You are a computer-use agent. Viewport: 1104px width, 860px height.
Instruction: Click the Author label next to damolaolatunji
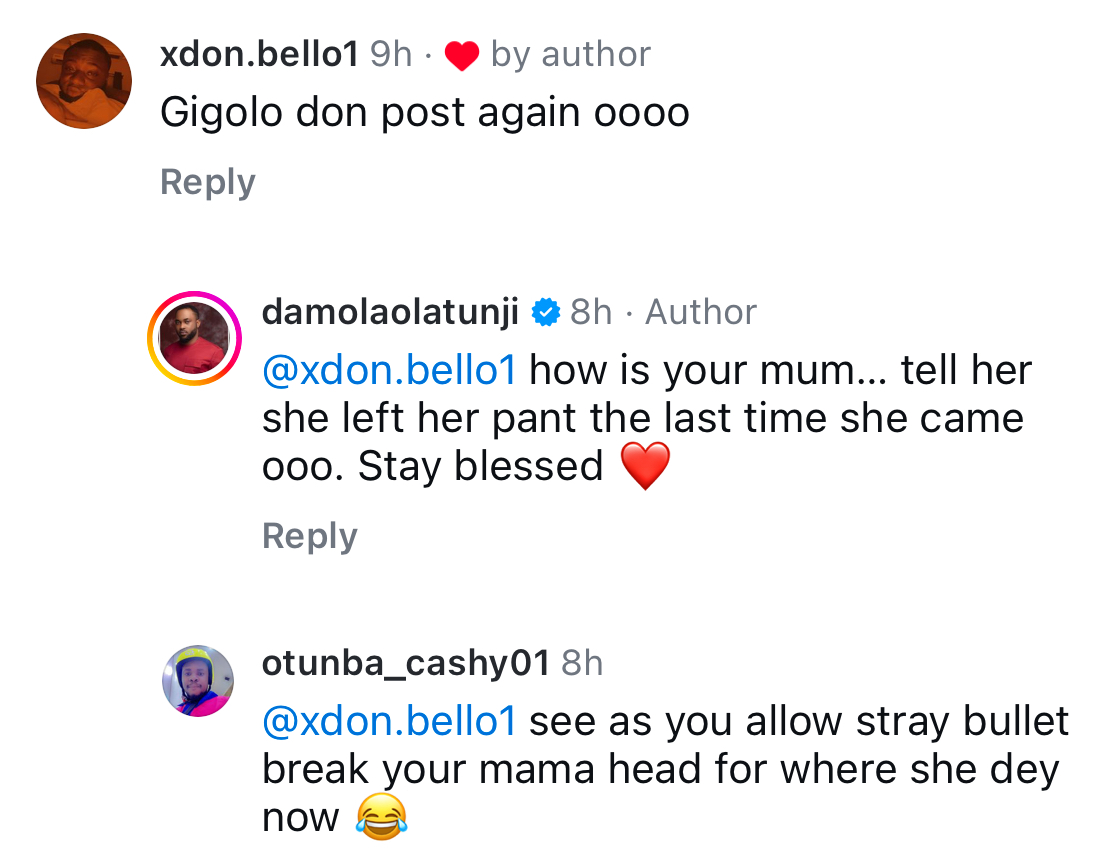[700, 312]
